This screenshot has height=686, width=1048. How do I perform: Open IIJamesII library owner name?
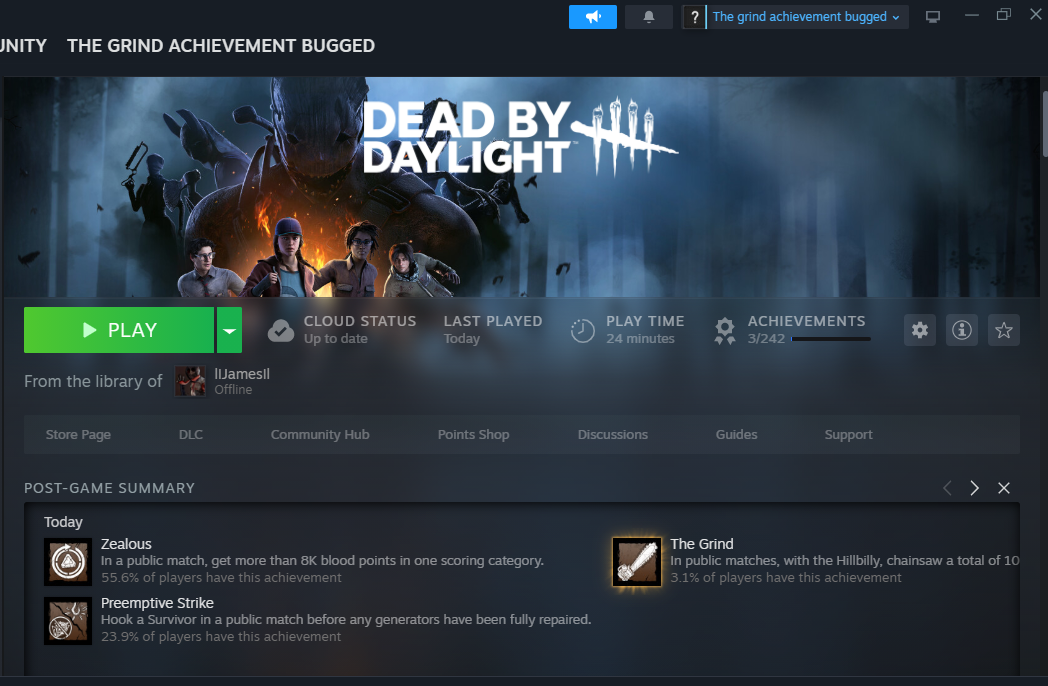pyautogui.click(x=242, y=374)
